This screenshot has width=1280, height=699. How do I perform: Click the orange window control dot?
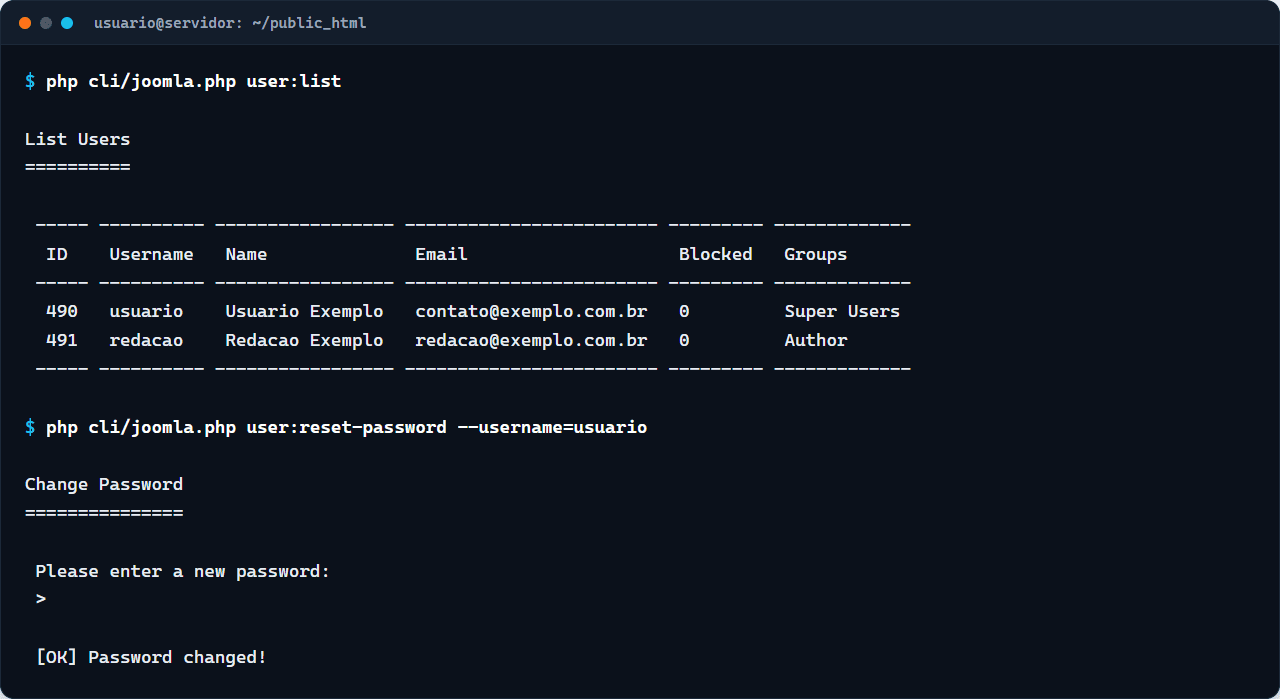coord(25,23)
